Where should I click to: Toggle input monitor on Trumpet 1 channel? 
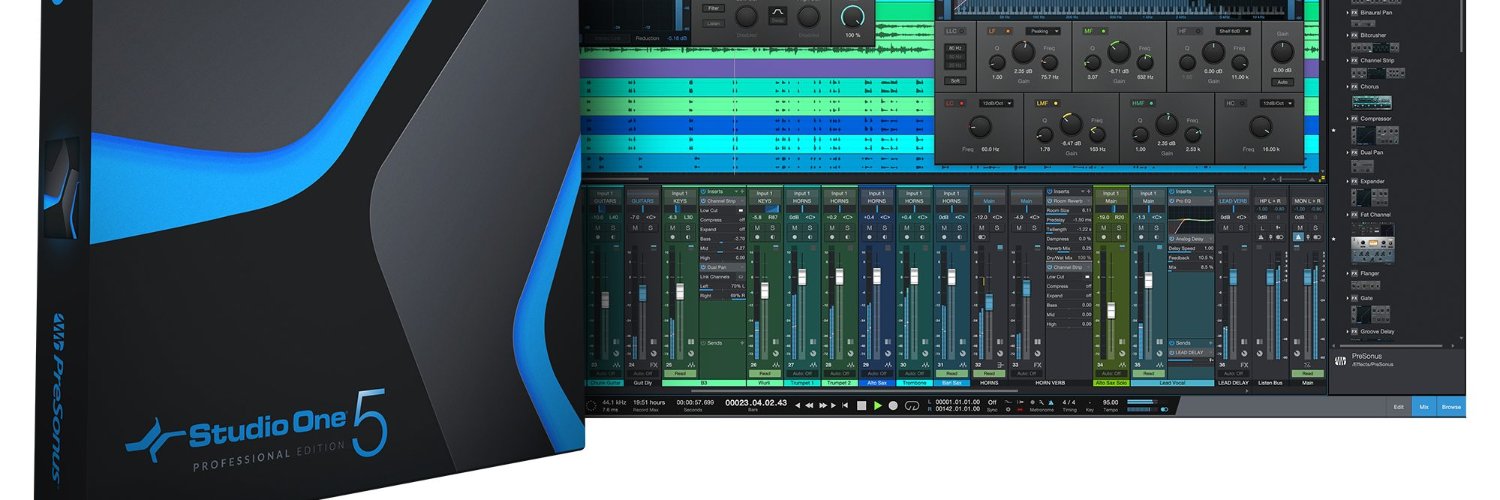812,238
